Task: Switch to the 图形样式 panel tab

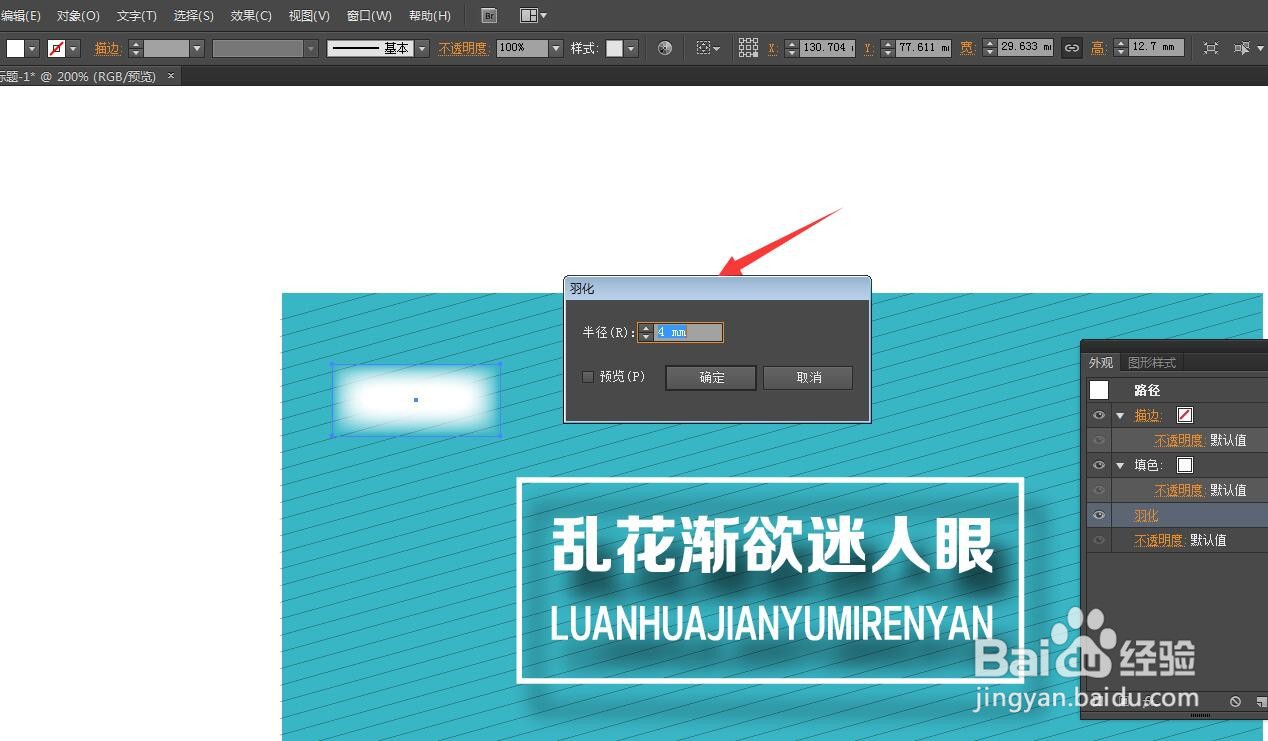Action: [1151, 362]
